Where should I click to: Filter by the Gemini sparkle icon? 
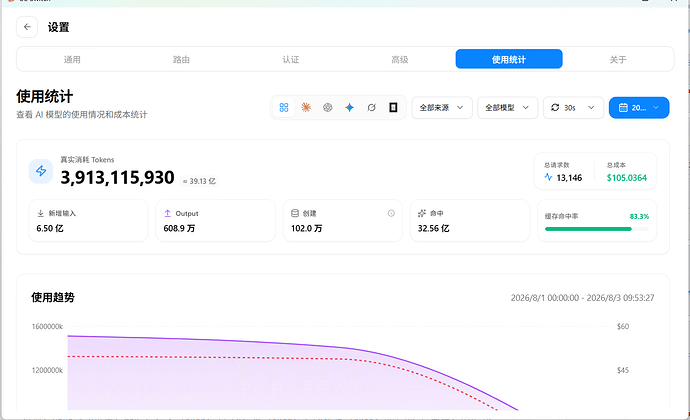pos(349,107)
